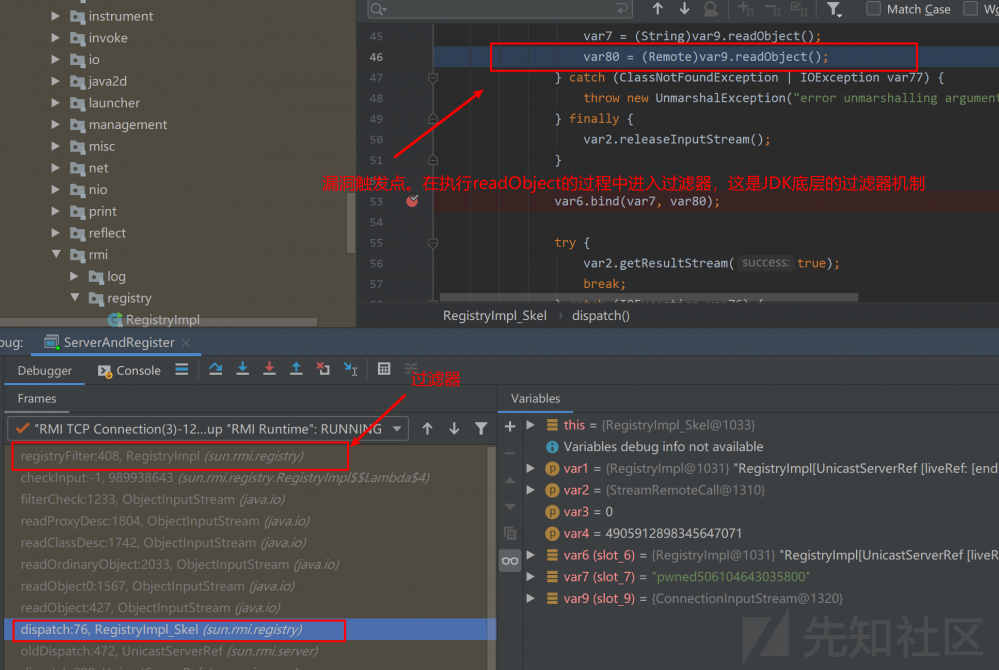Expand the 'this' variable node
The height and width of the screenshot is (670, 999).
click(530, 425)
